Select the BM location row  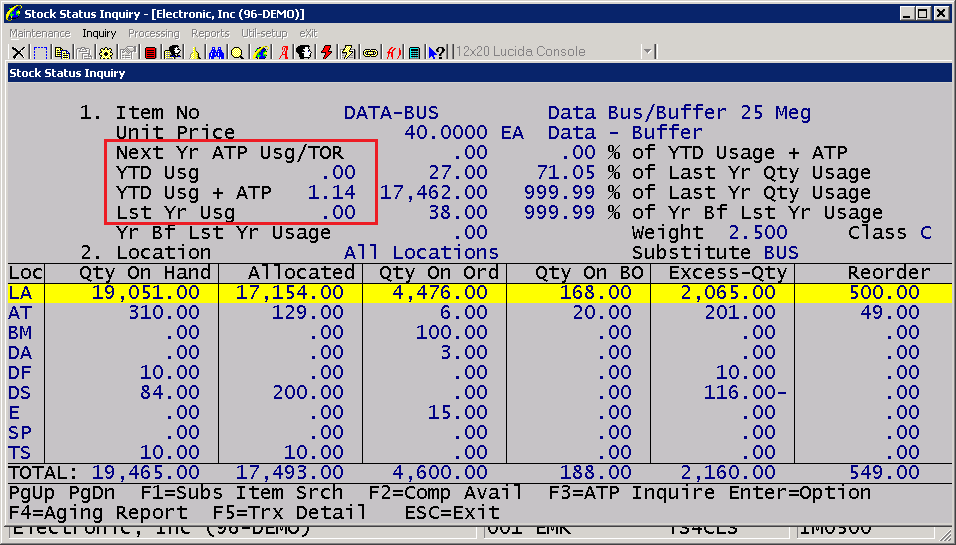click(480, 333)
